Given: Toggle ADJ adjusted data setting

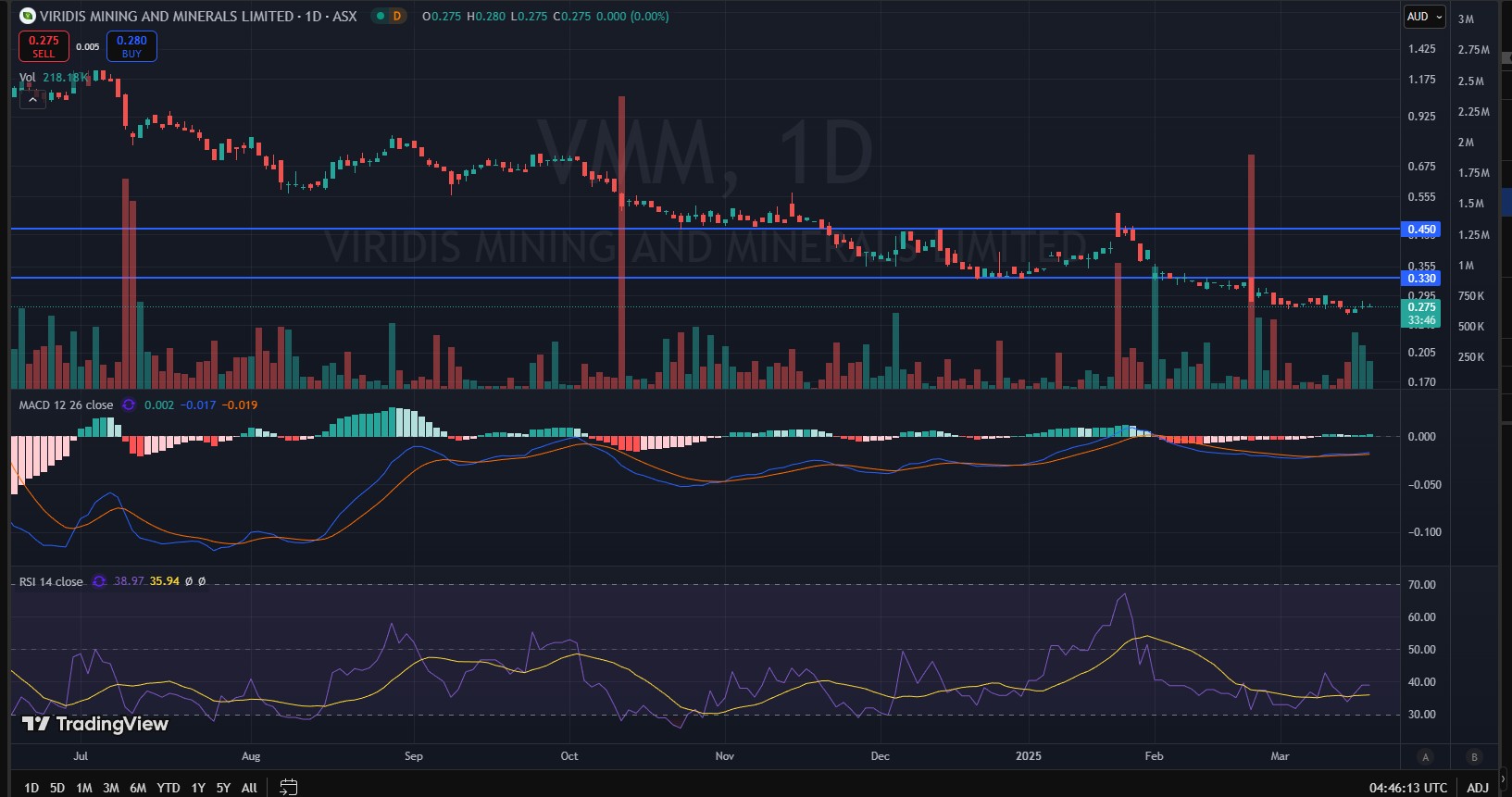Looking at the screenshot, I should (1478, 788).
